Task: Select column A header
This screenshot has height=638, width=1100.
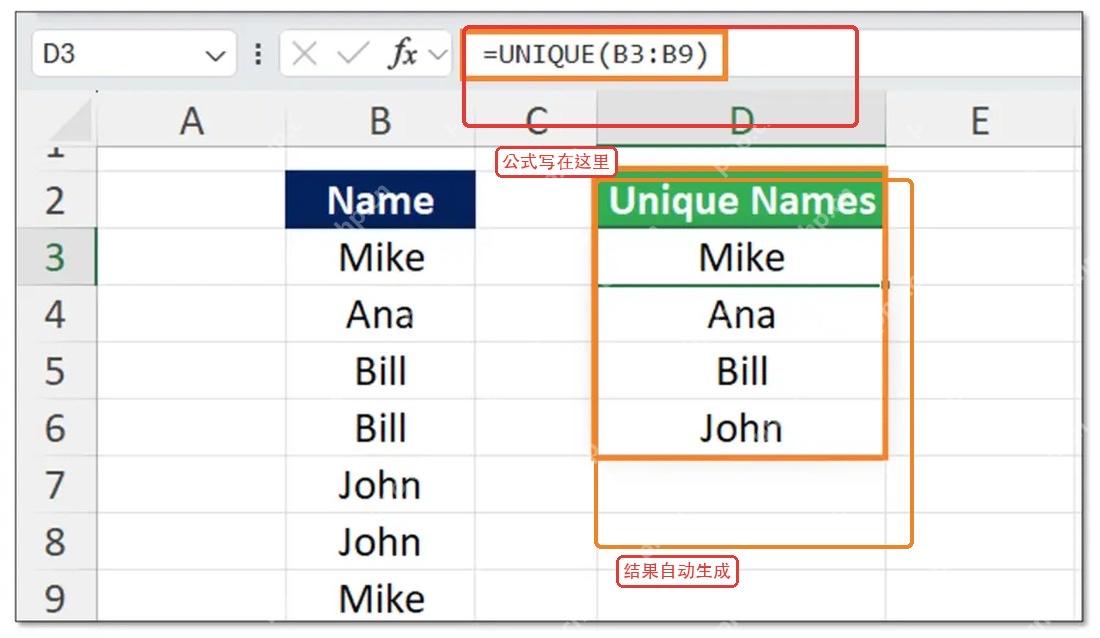Action: pos(192,121)
